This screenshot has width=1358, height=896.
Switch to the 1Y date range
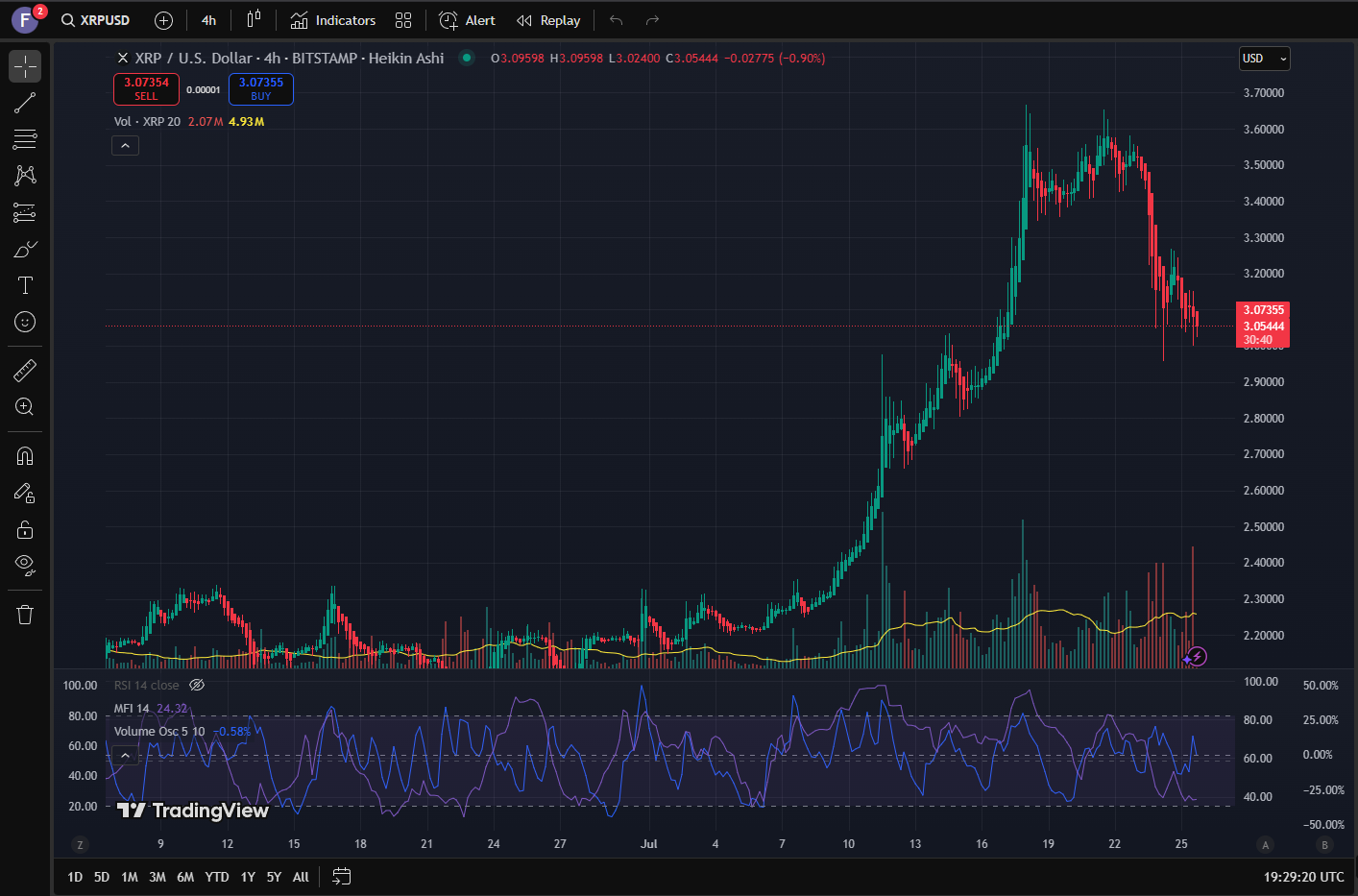coord(248,877)
